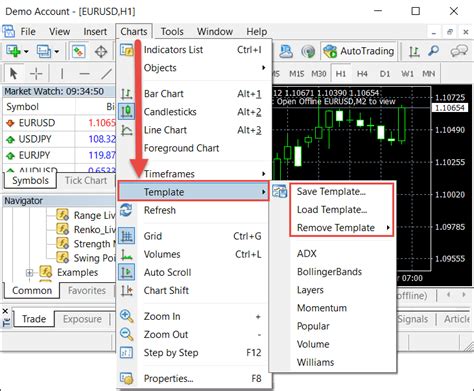Click the MQL5 community user icon

[286, 51]
